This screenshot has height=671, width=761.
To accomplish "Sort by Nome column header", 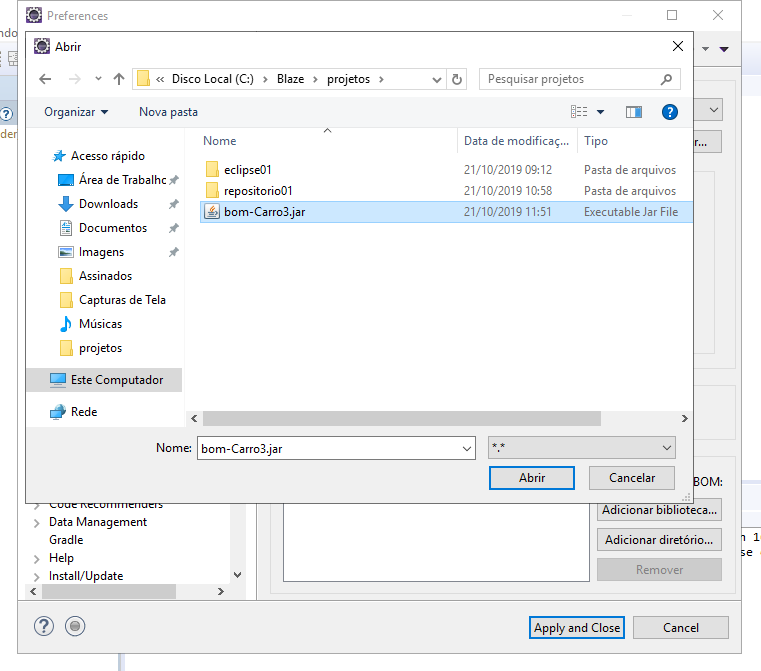I will (x=219, y=141).
